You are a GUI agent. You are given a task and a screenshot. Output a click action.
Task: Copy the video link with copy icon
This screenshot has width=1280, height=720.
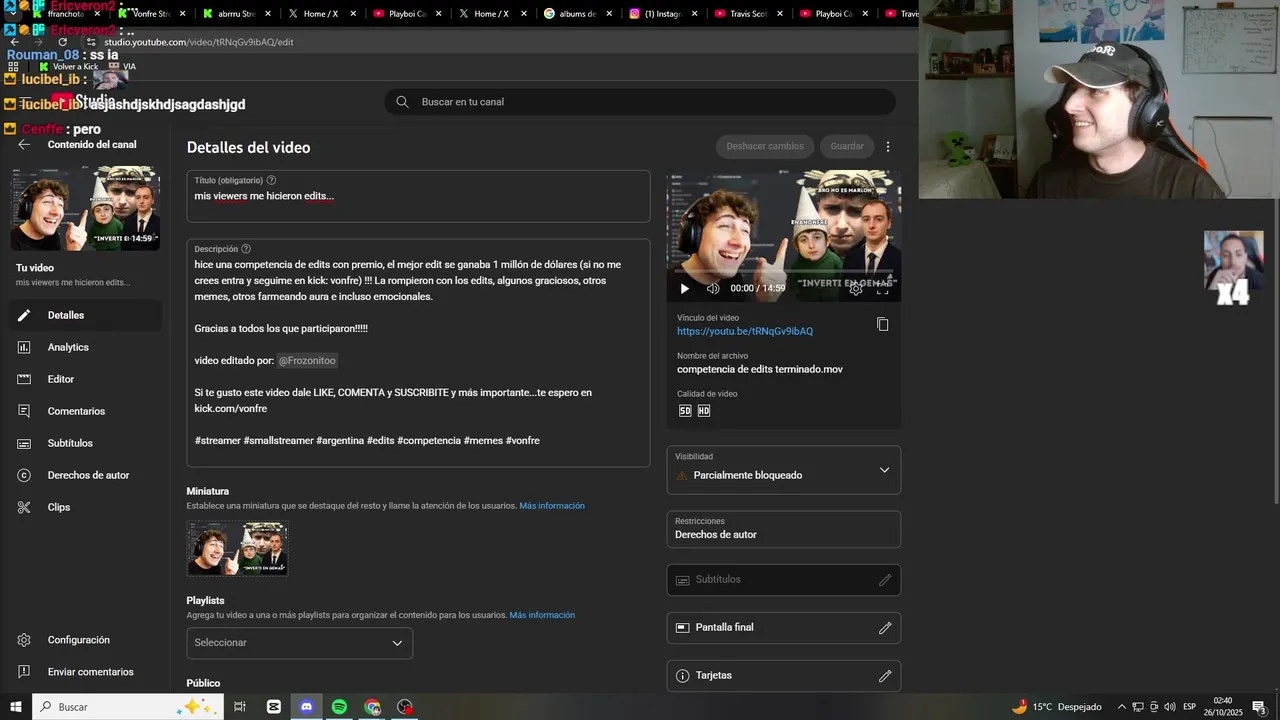click(x=882, y=324)
